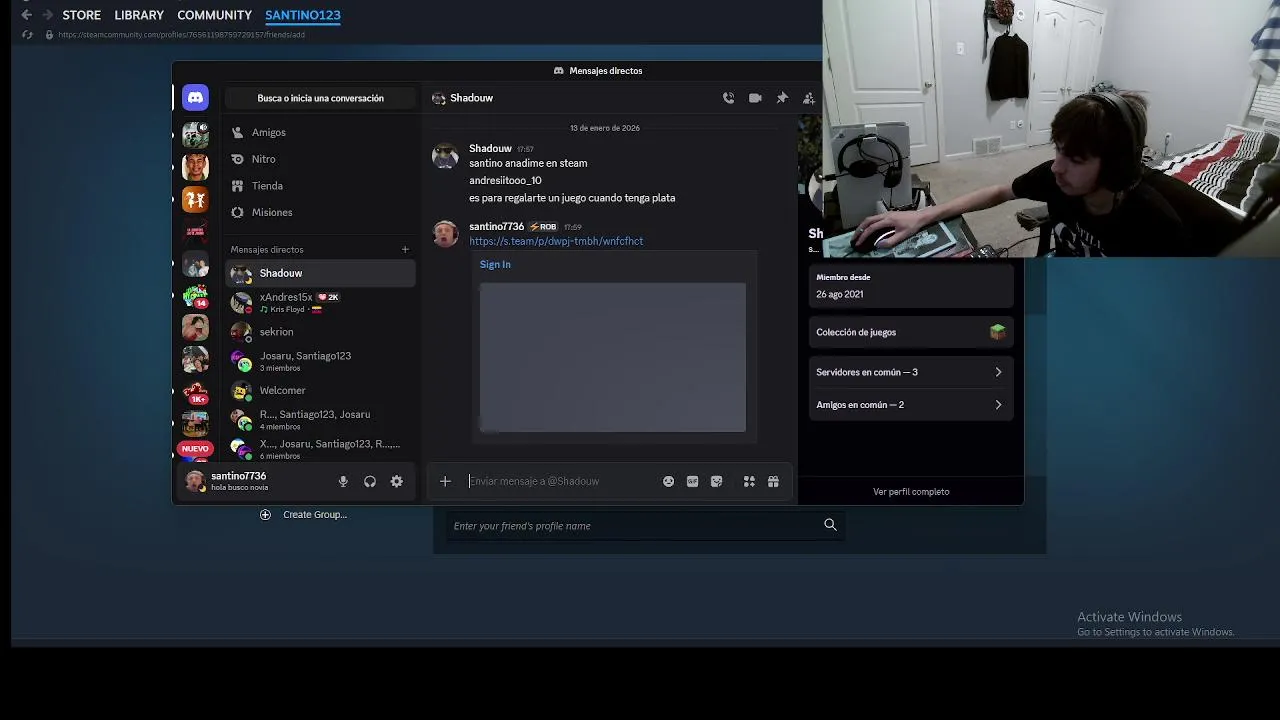Click the '26 ago 2021' member date
The image size is (1280, 720).
coord(839,294)
